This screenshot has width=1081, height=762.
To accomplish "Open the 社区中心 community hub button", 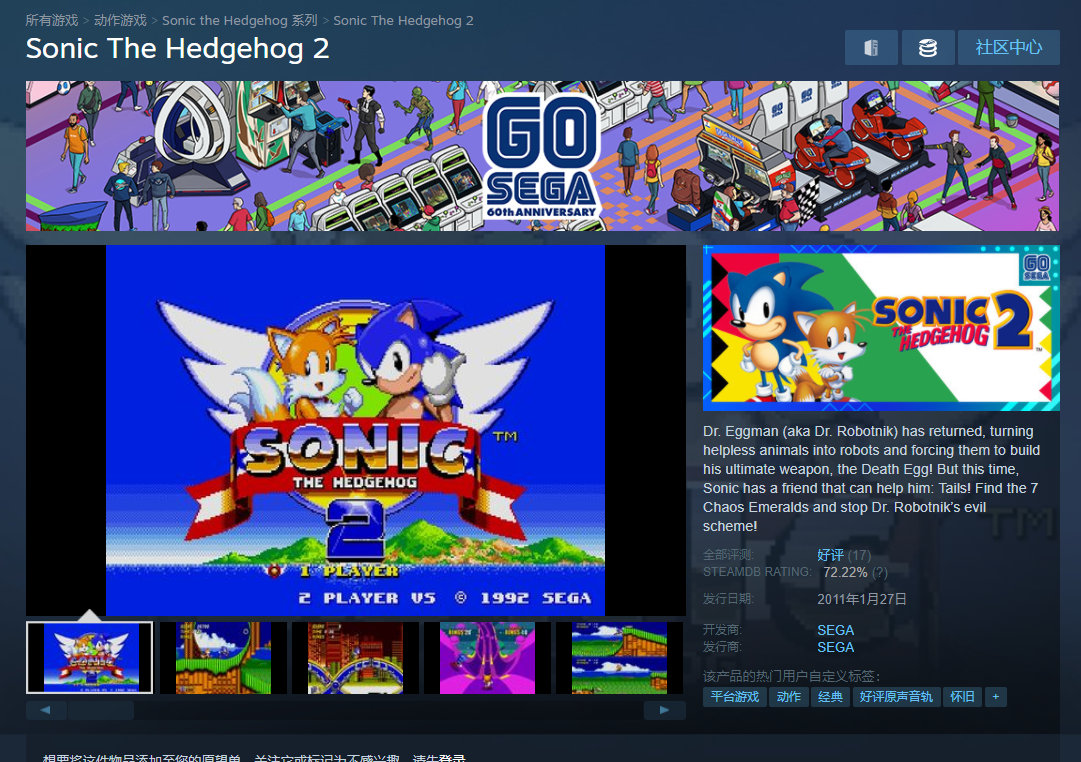I will coord(1009,48).
